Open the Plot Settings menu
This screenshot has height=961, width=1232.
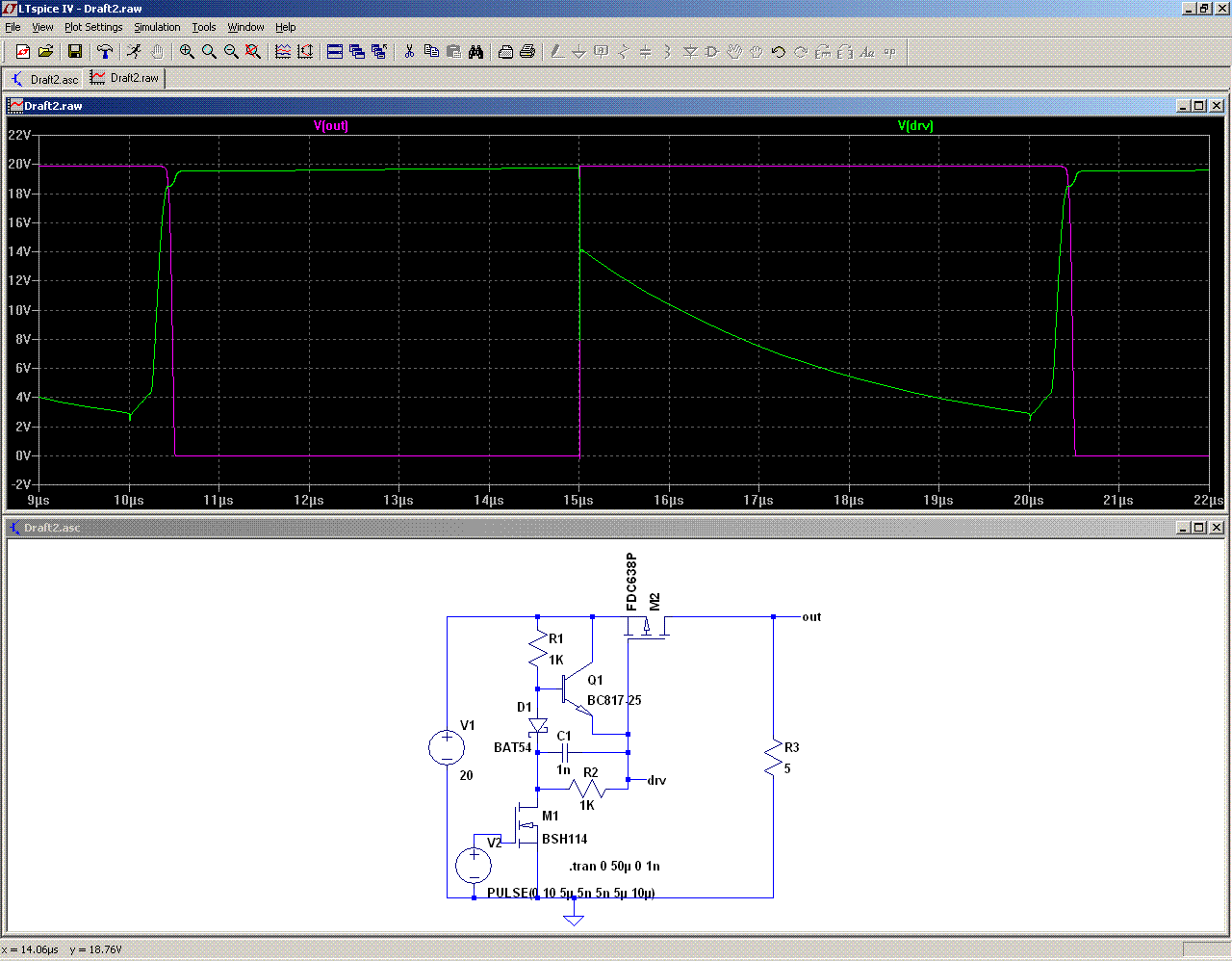(x=93, y=27)
